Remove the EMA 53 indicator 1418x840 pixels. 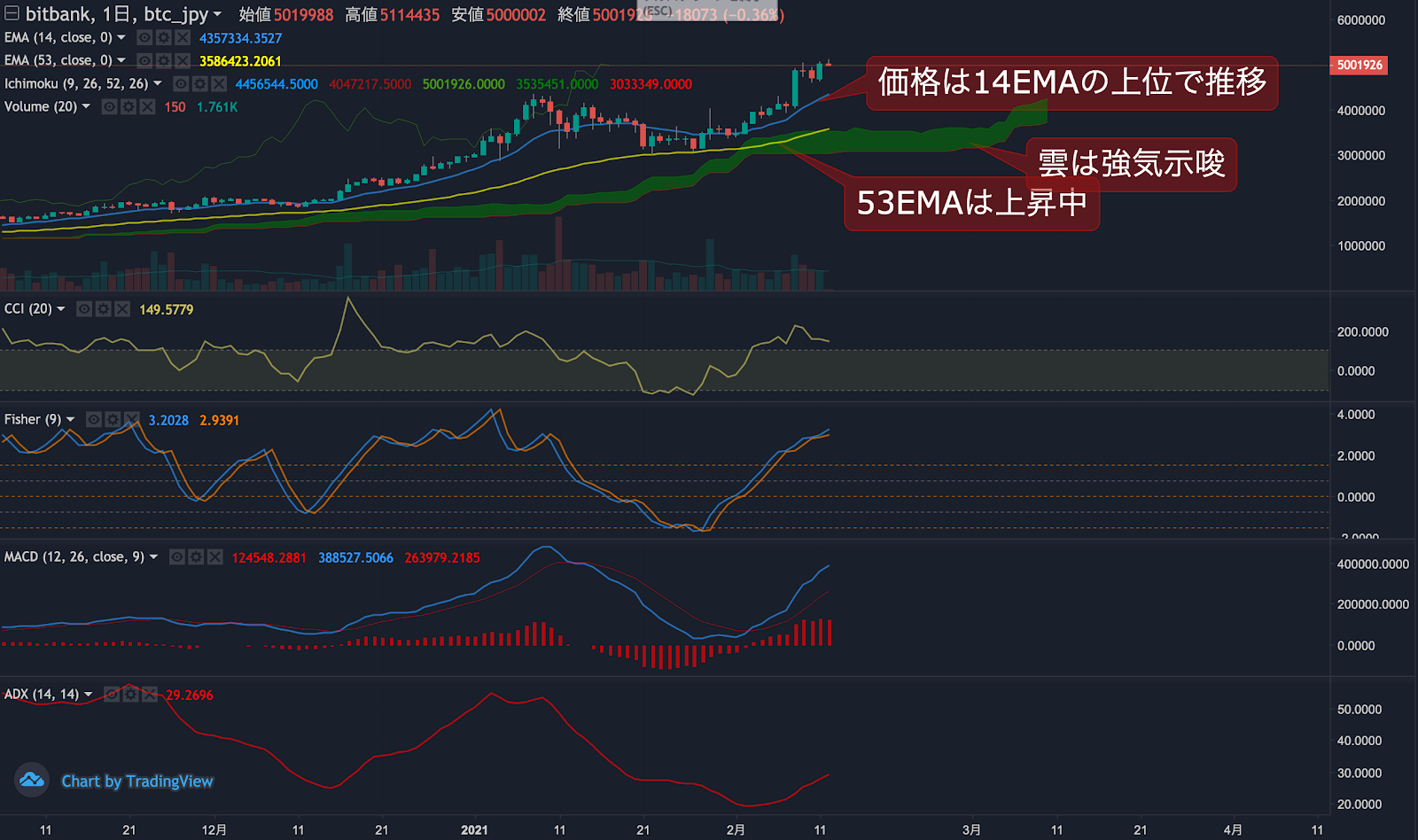click(182, 60)
